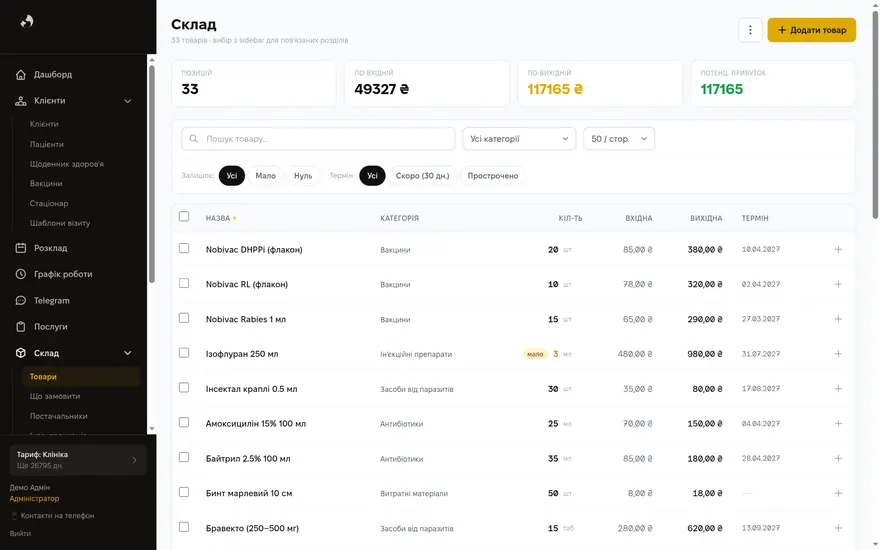Check the Амоксицилін 15% 100 мл checkbox
This screenshot has width=880, height=550.
click(184, 422)
